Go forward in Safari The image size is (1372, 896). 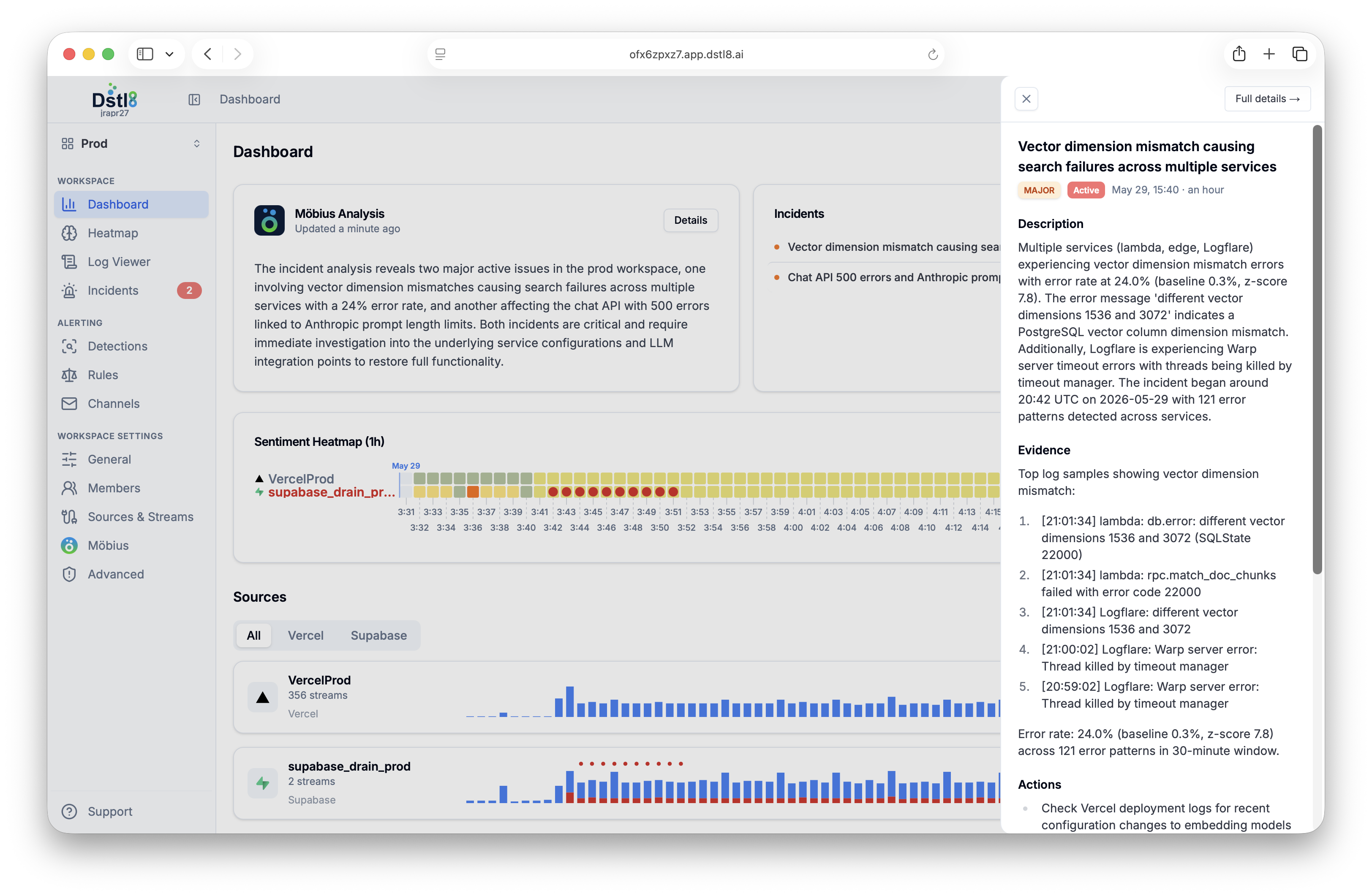237,54
